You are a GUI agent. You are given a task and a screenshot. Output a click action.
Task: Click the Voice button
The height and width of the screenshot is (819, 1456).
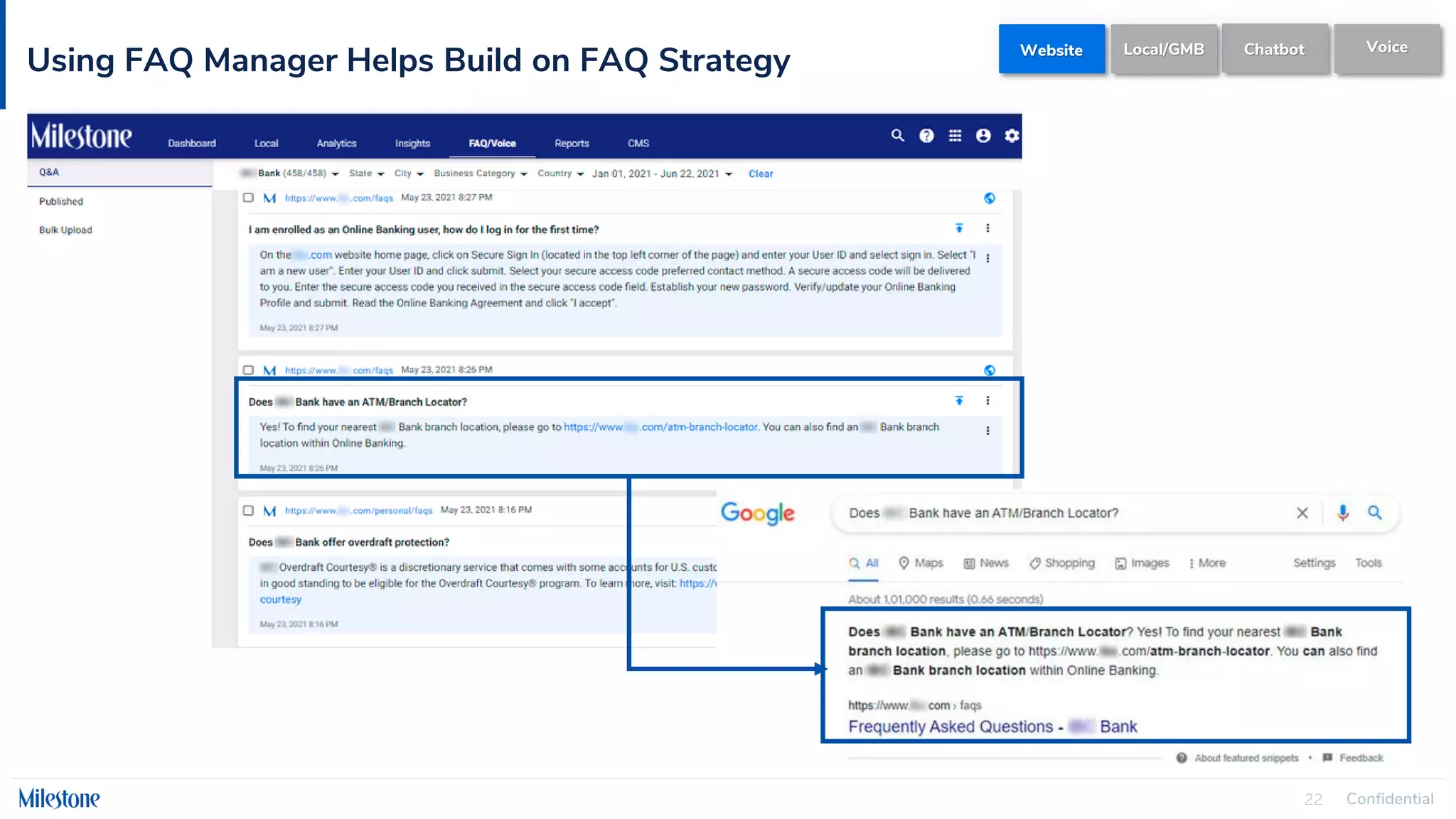1387,48
